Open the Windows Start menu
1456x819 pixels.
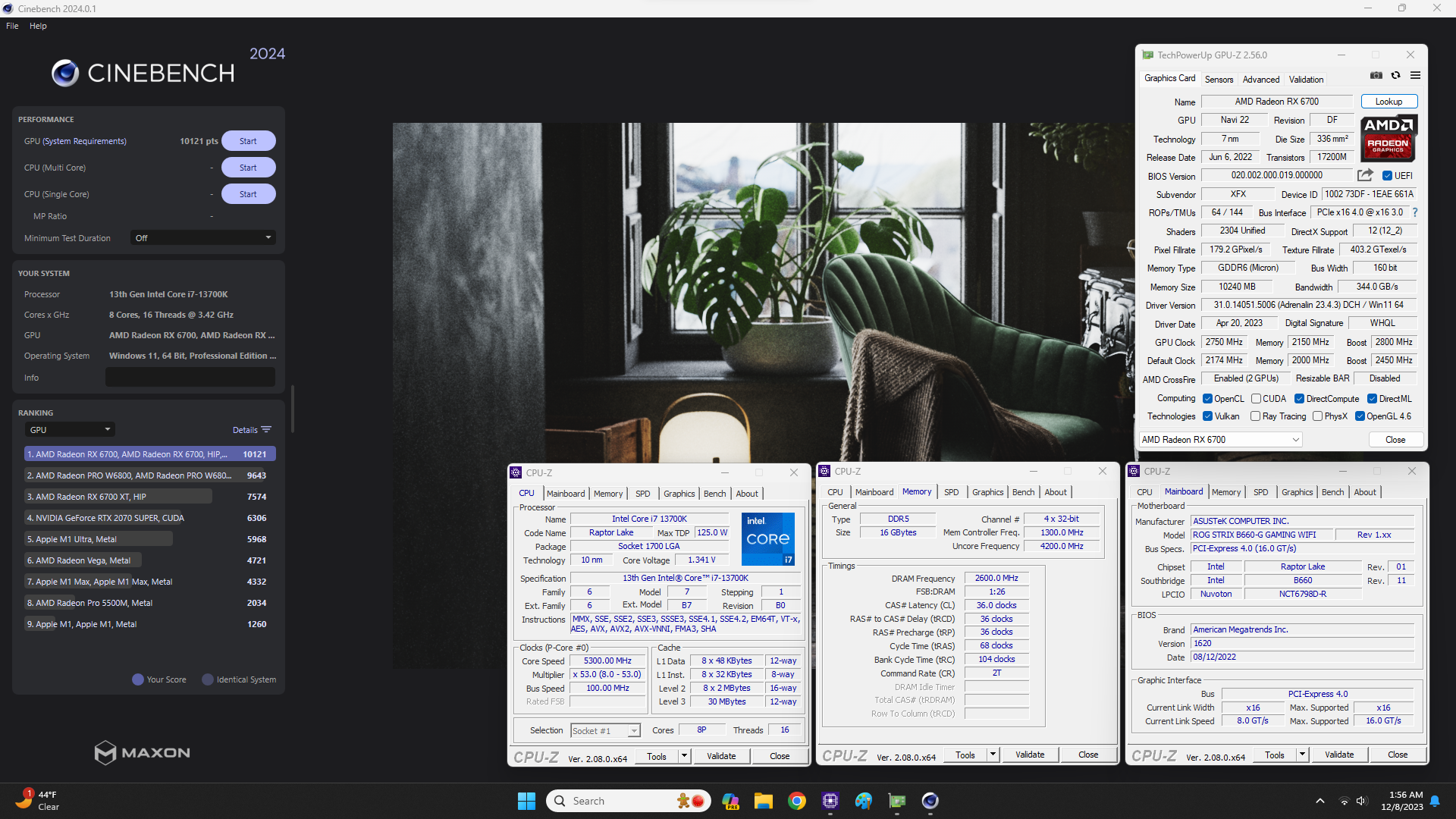tap(526, 801)
